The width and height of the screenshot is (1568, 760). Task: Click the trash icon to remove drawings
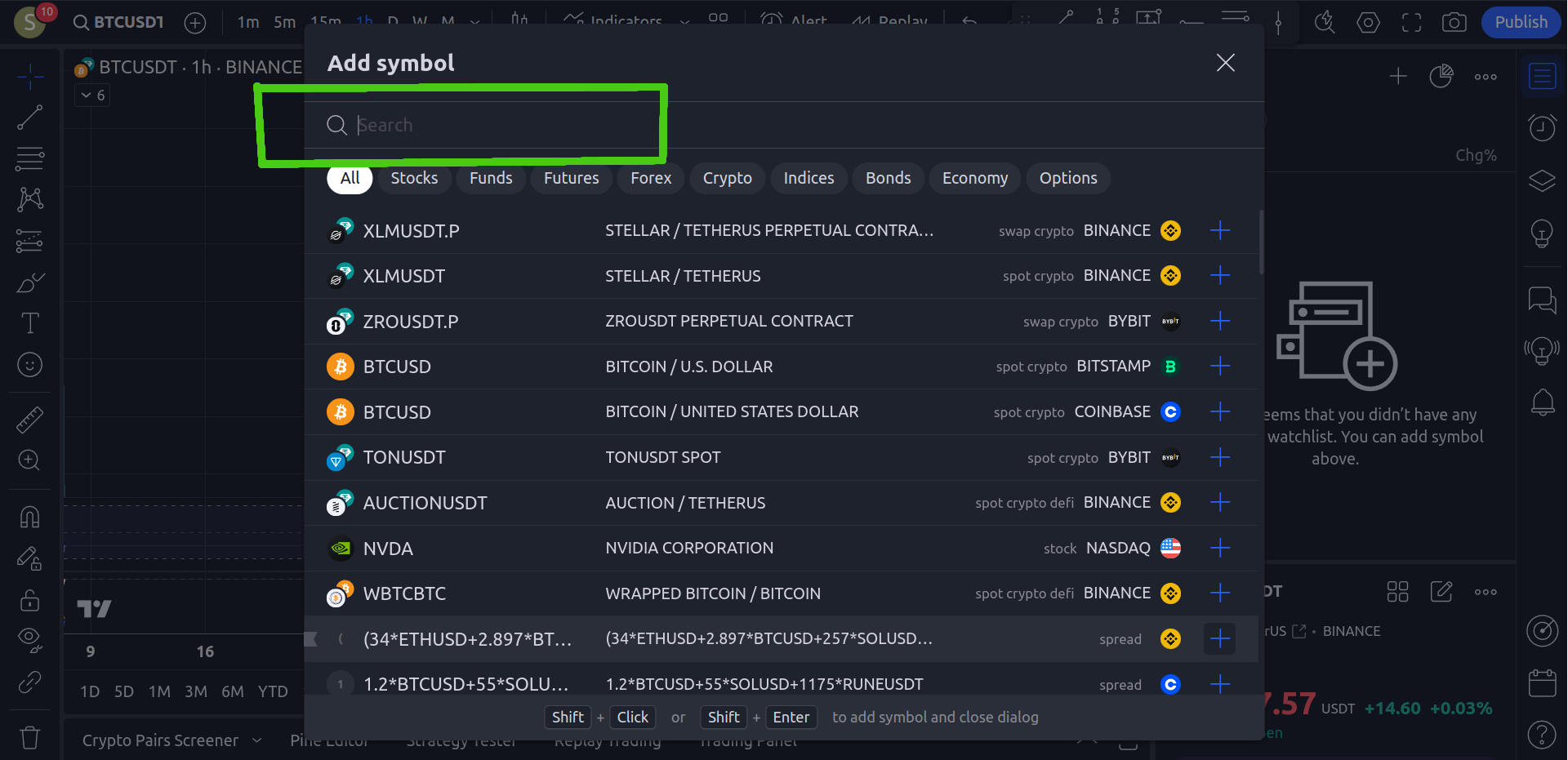click(x=30, y=738)
